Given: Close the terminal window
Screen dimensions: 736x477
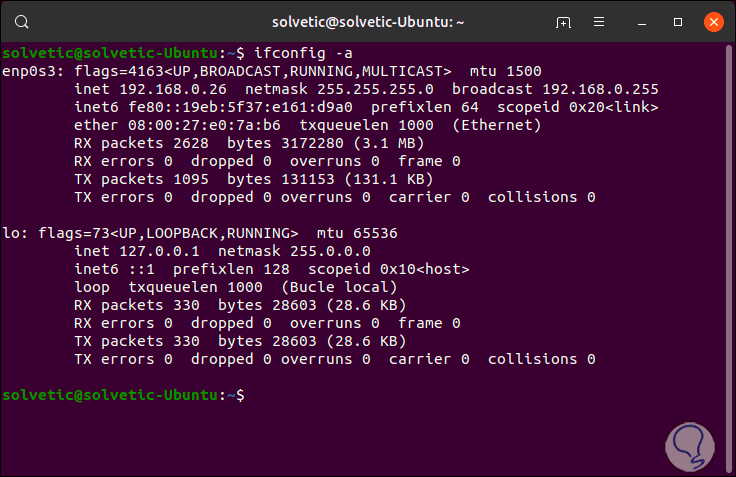Looking at the screenshot, I should click(713, 22).
